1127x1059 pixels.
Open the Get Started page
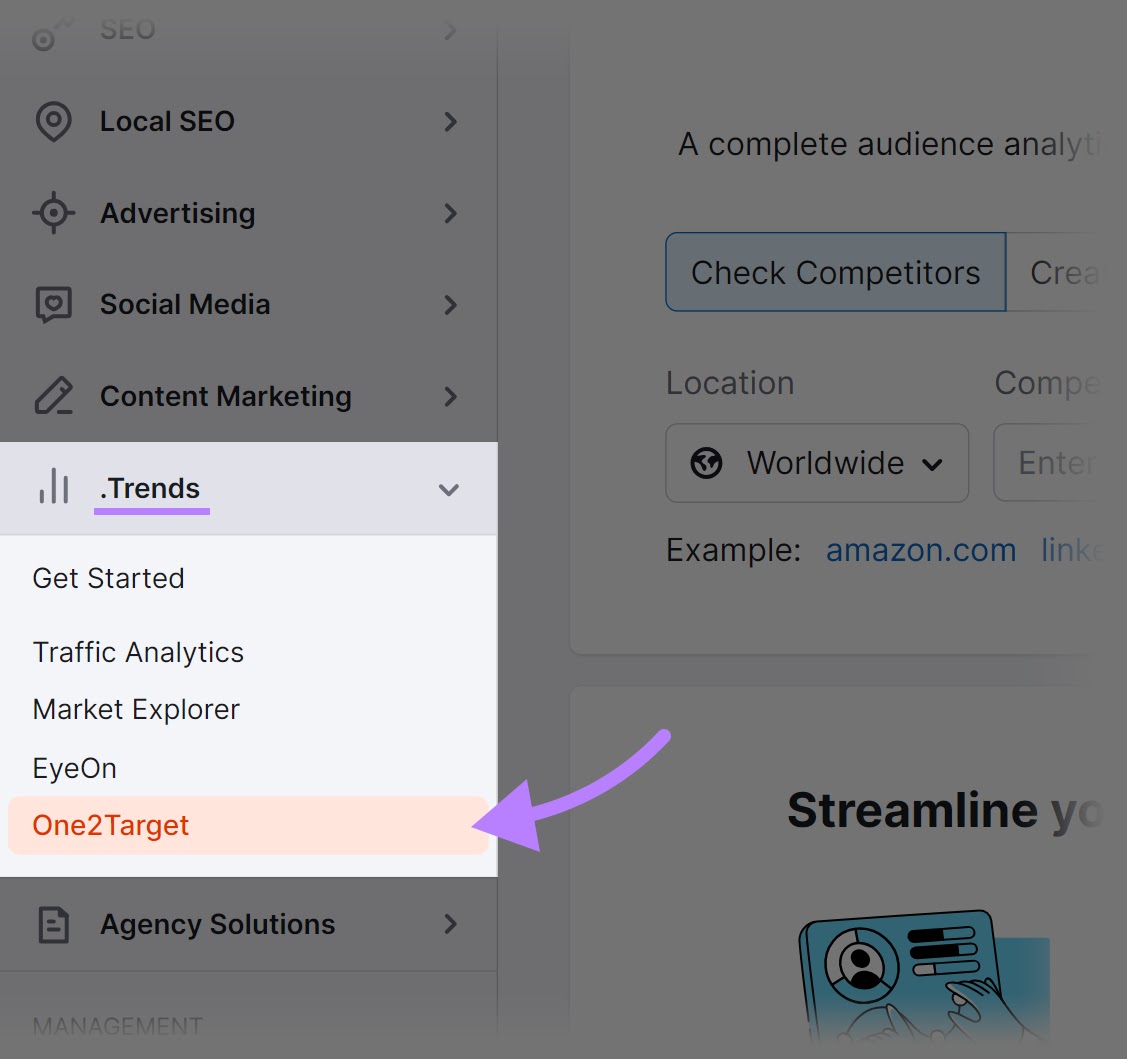click(108, 578)
